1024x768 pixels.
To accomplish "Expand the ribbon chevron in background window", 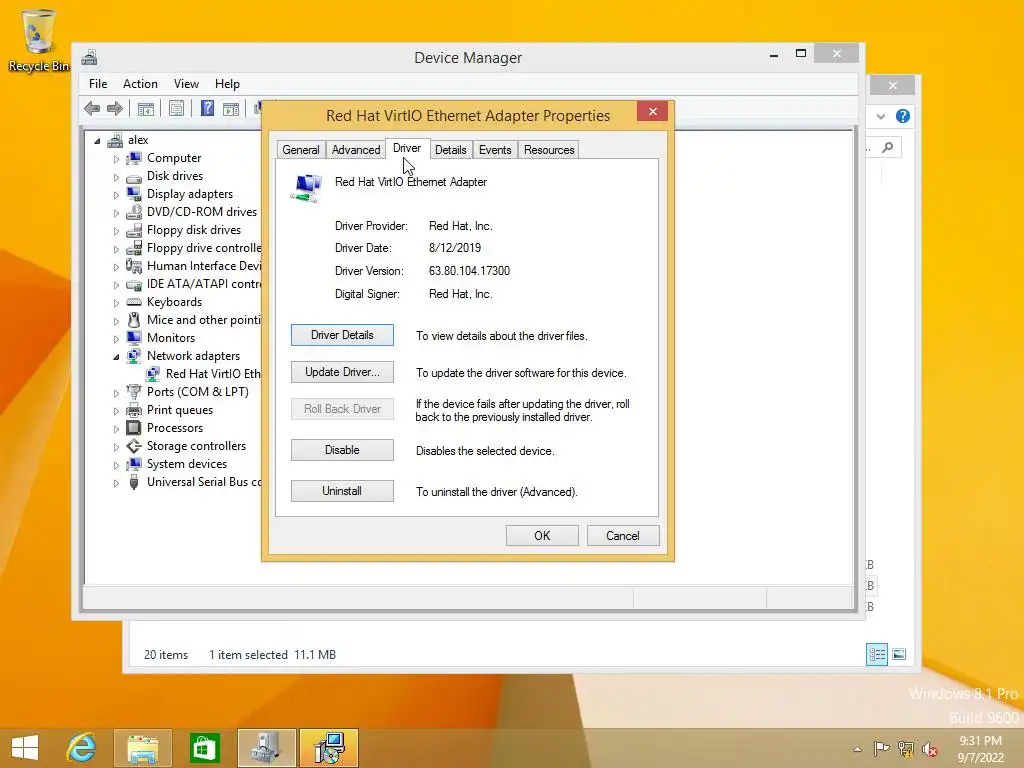I will pos(881,116).
